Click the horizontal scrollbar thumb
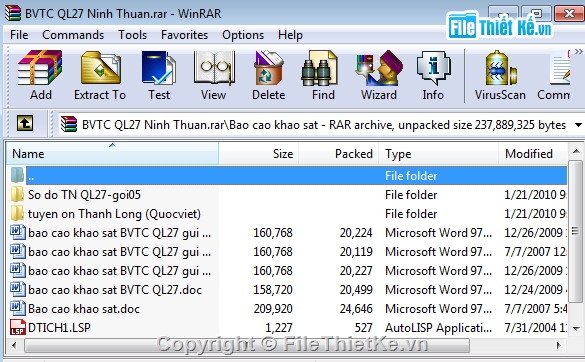The width and height of the screenshot is (585, 362). 247,345
